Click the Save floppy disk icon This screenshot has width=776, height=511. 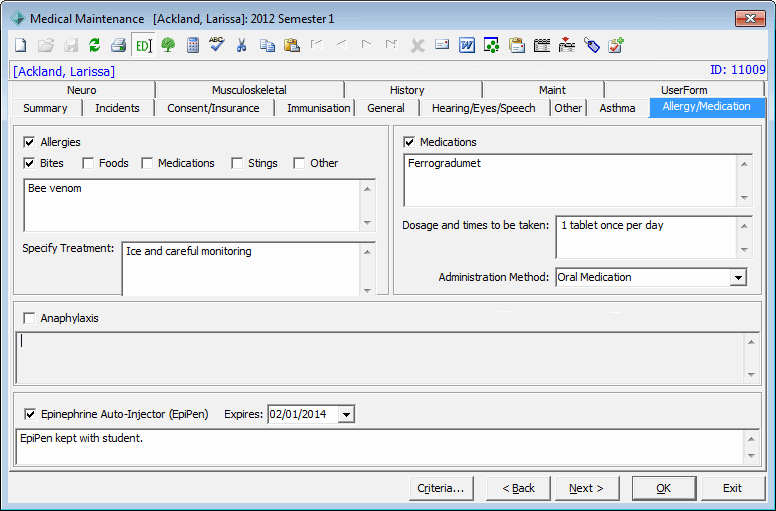(71, 46)
